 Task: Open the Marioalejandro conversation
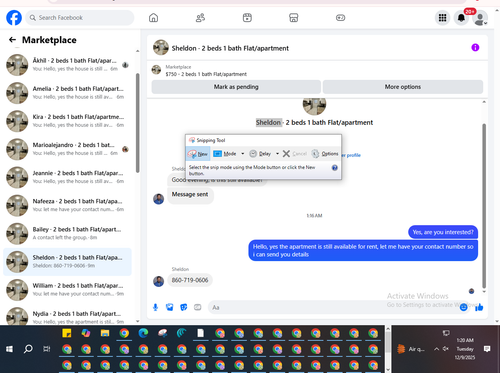click(x=67, y=149)
